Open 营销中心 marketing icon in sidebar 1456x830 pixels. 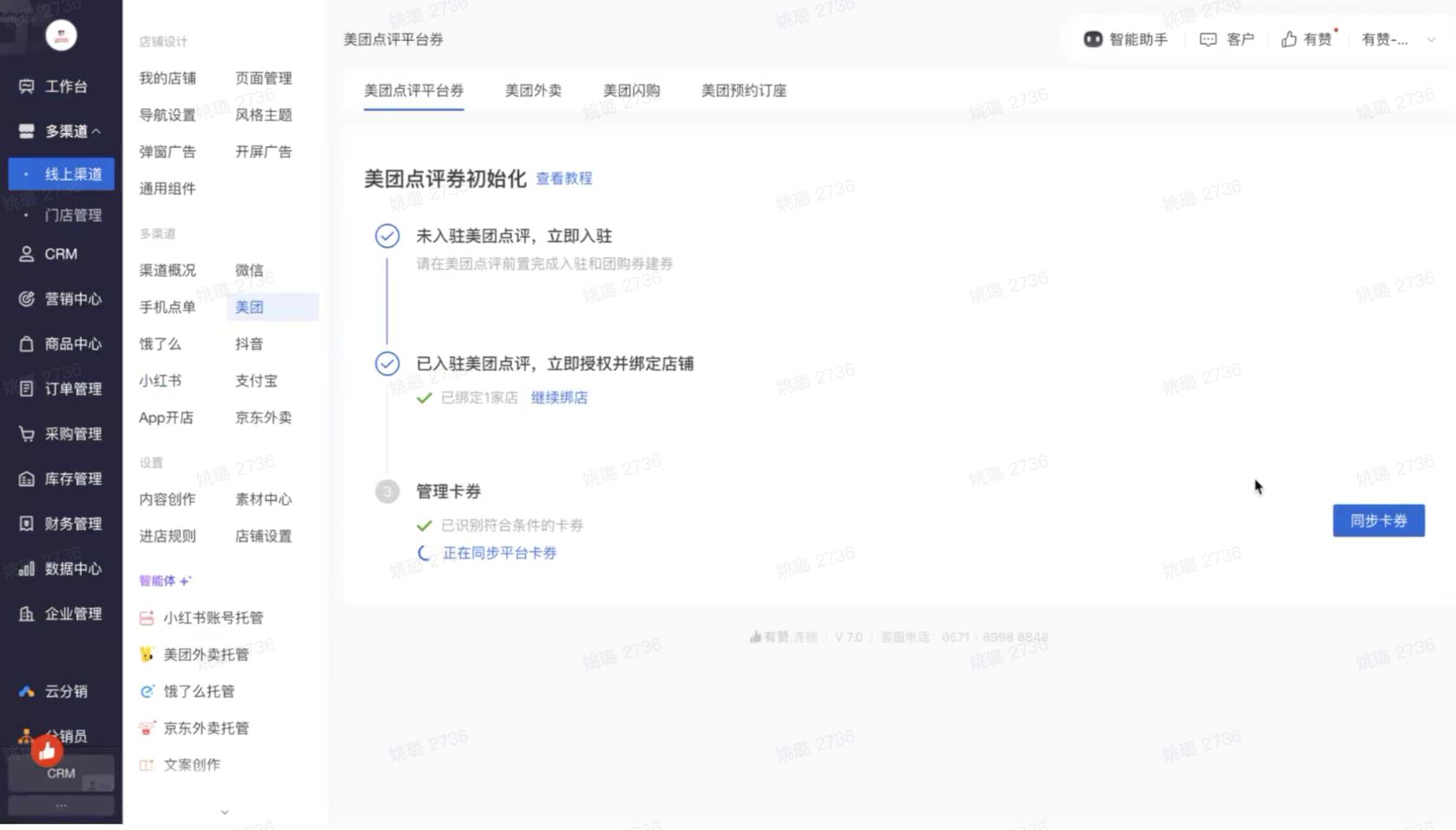coord(26,299)
